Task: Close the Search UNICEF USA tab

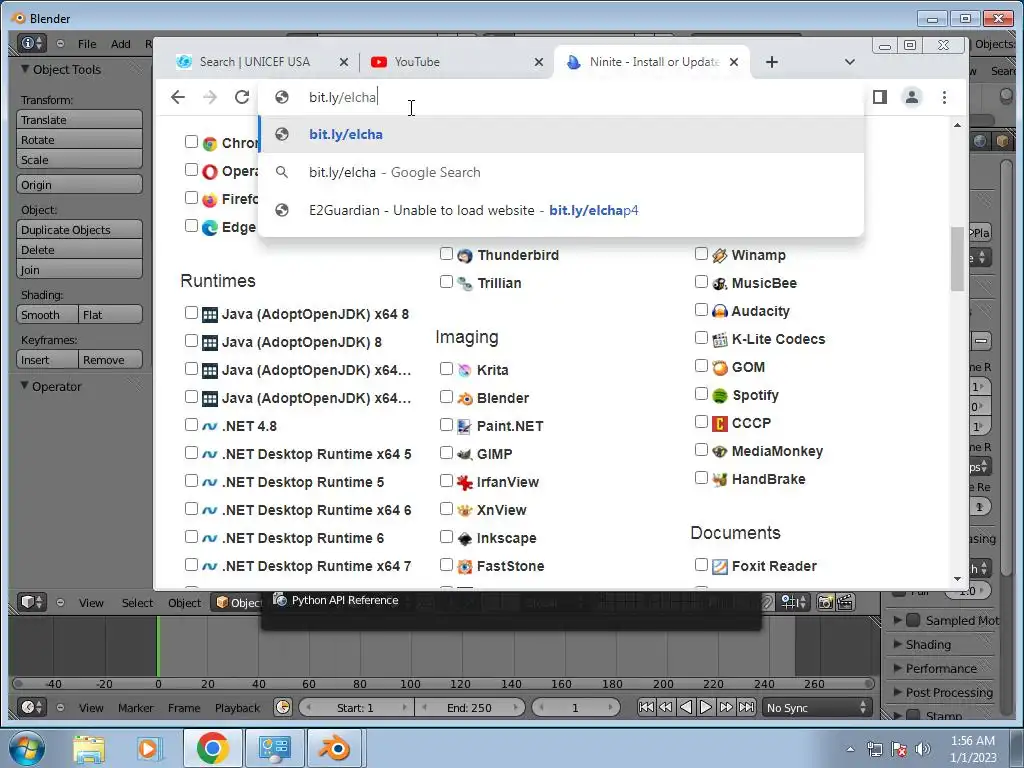Action: click(344, 62)
